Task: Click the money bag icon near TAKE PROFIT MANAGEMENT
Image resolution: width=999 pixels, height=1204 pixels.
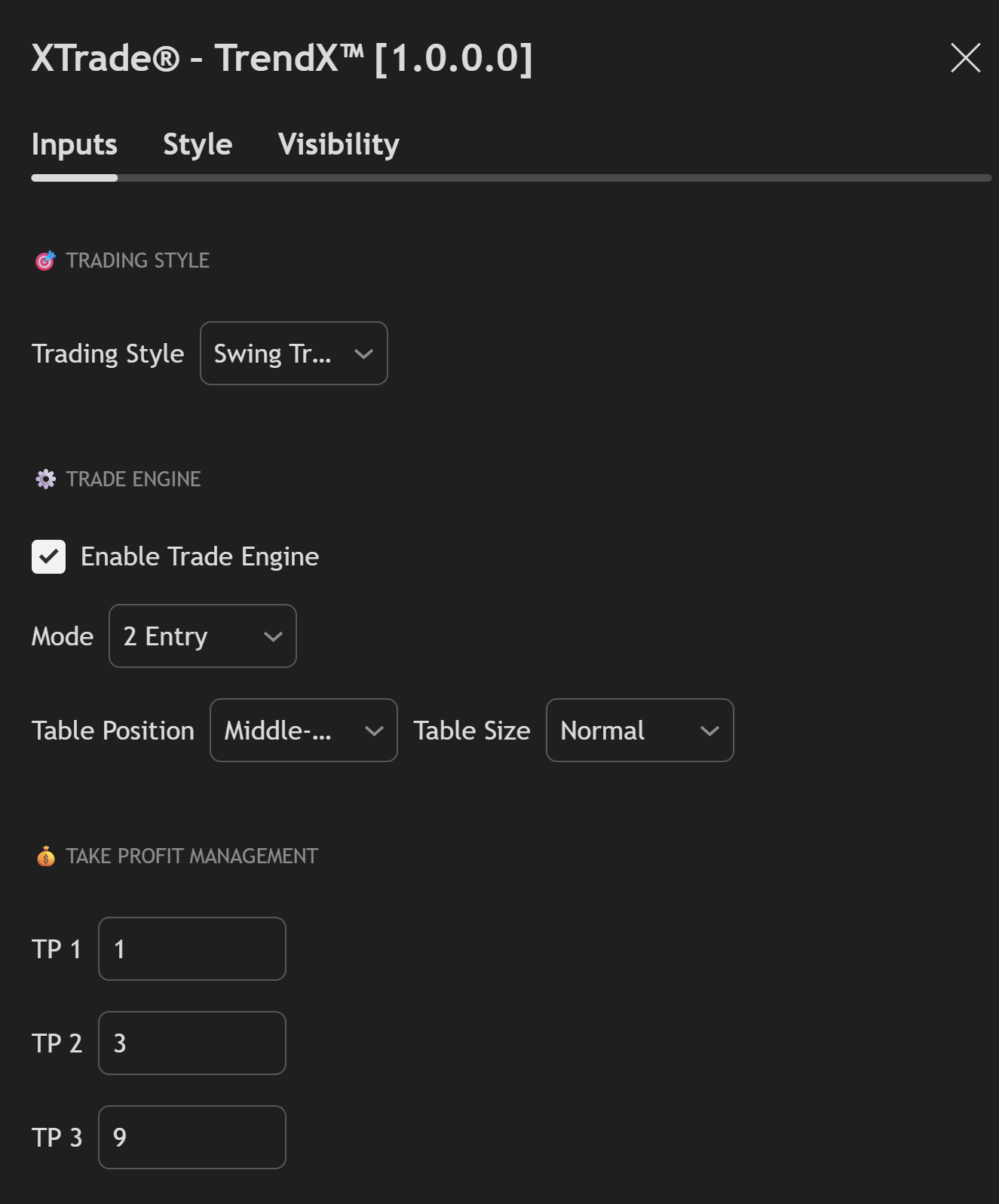Action: (46, 856)
